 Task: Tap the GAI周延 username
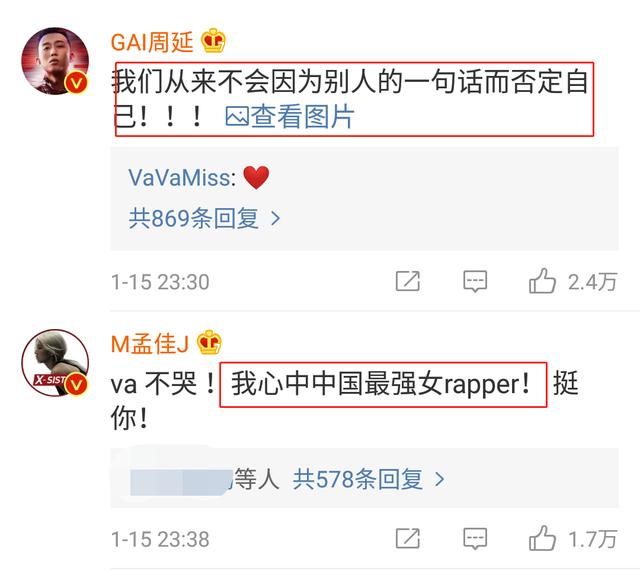point(152,42)
